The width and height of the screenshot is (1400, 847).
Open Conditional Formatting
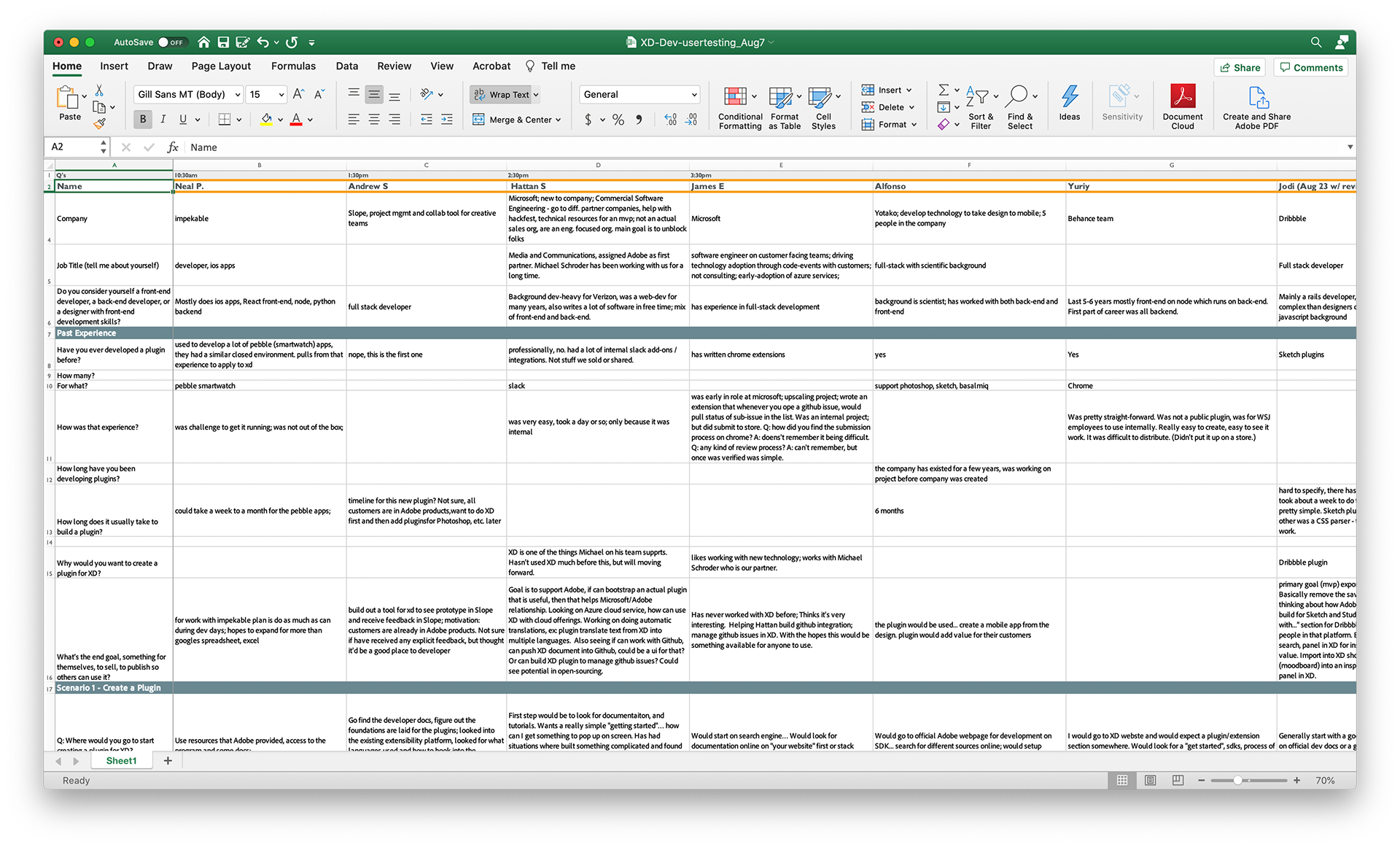pyautogui.click(x=739, y=108)
